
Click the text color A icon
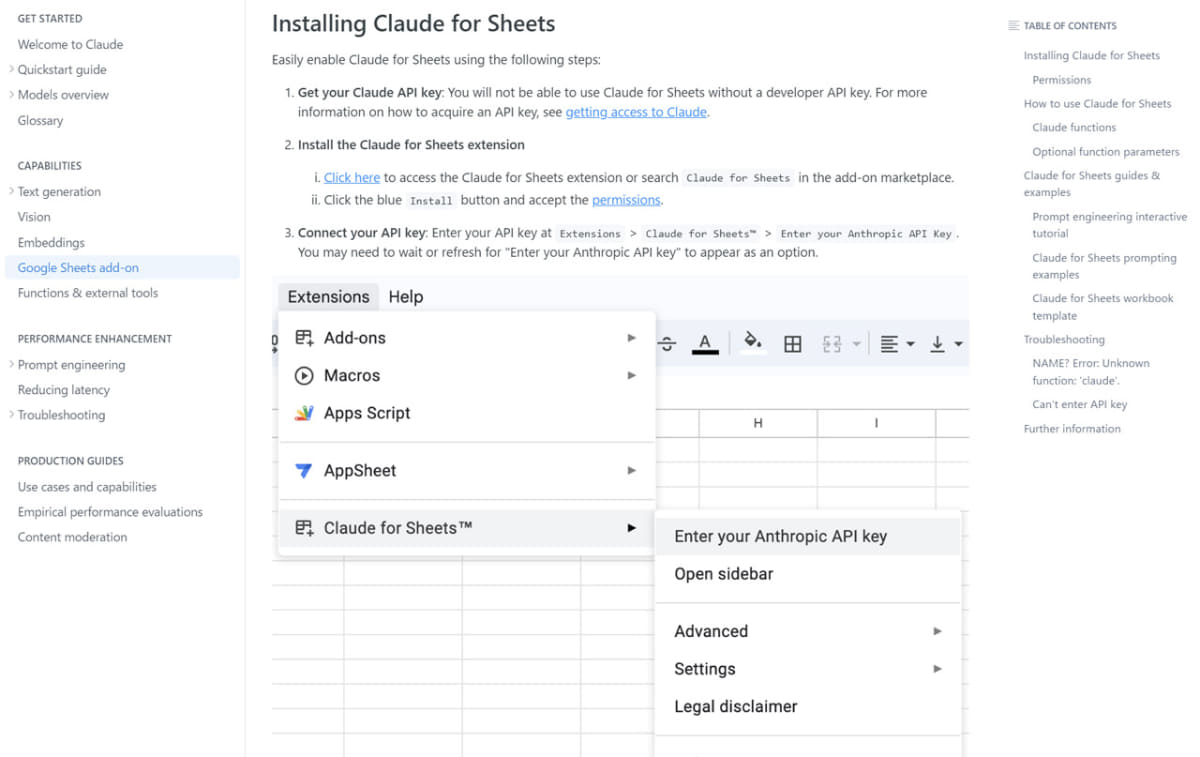[705, 344]
